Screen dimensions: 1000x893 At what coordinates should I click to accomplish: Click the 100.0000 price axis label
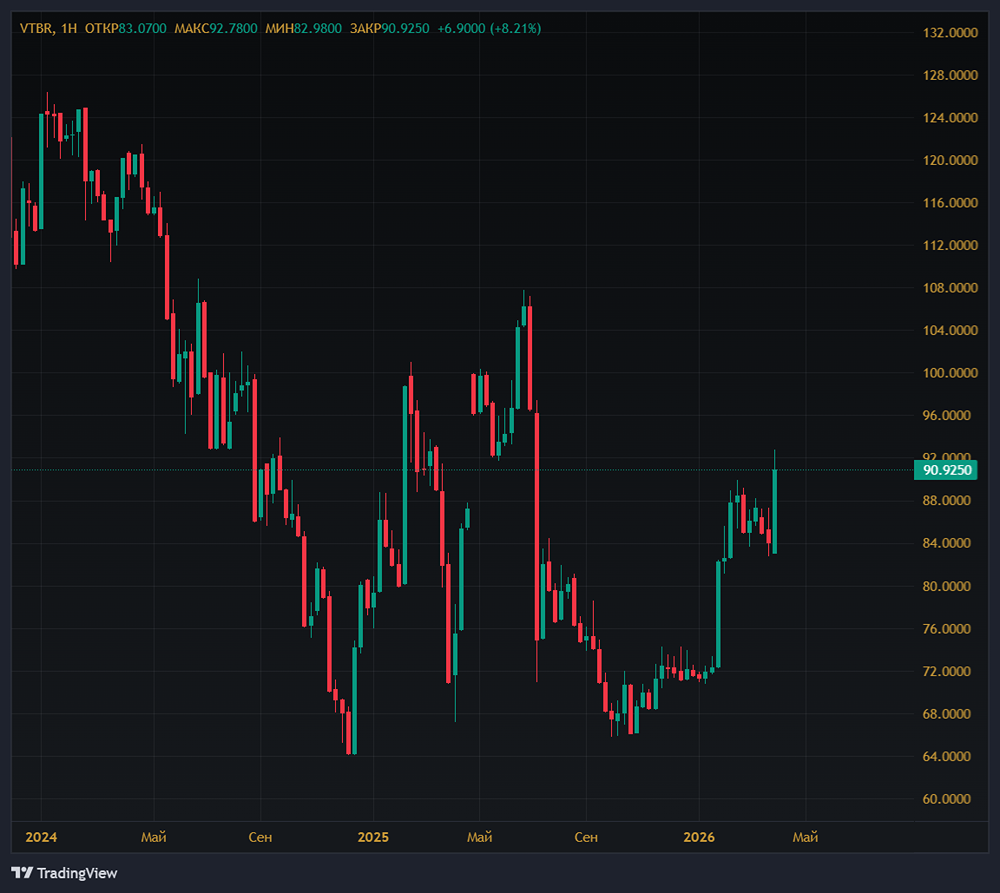coord(950,373)
